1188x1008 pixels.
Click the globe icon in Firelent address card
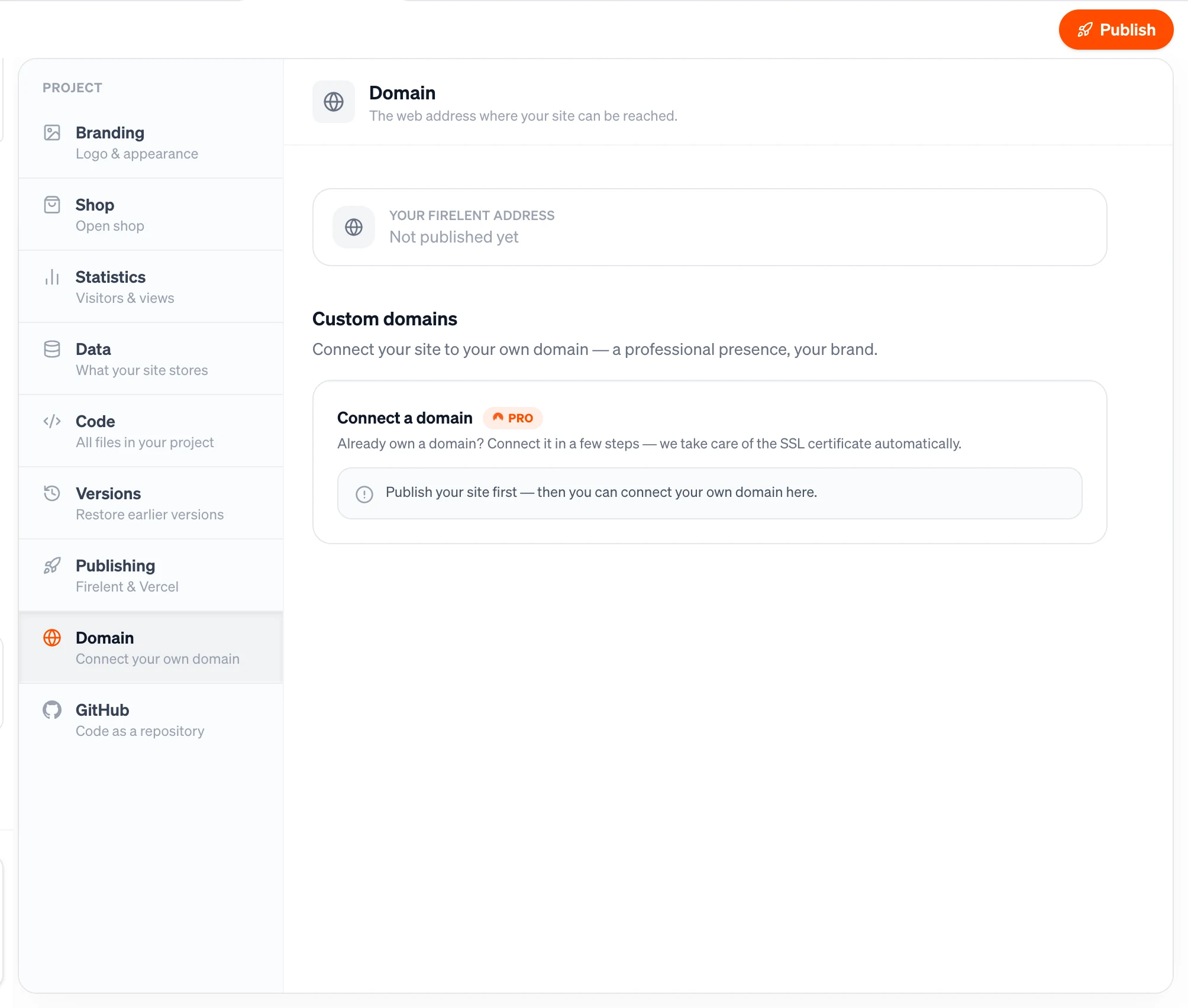click(x=354, y=227)
